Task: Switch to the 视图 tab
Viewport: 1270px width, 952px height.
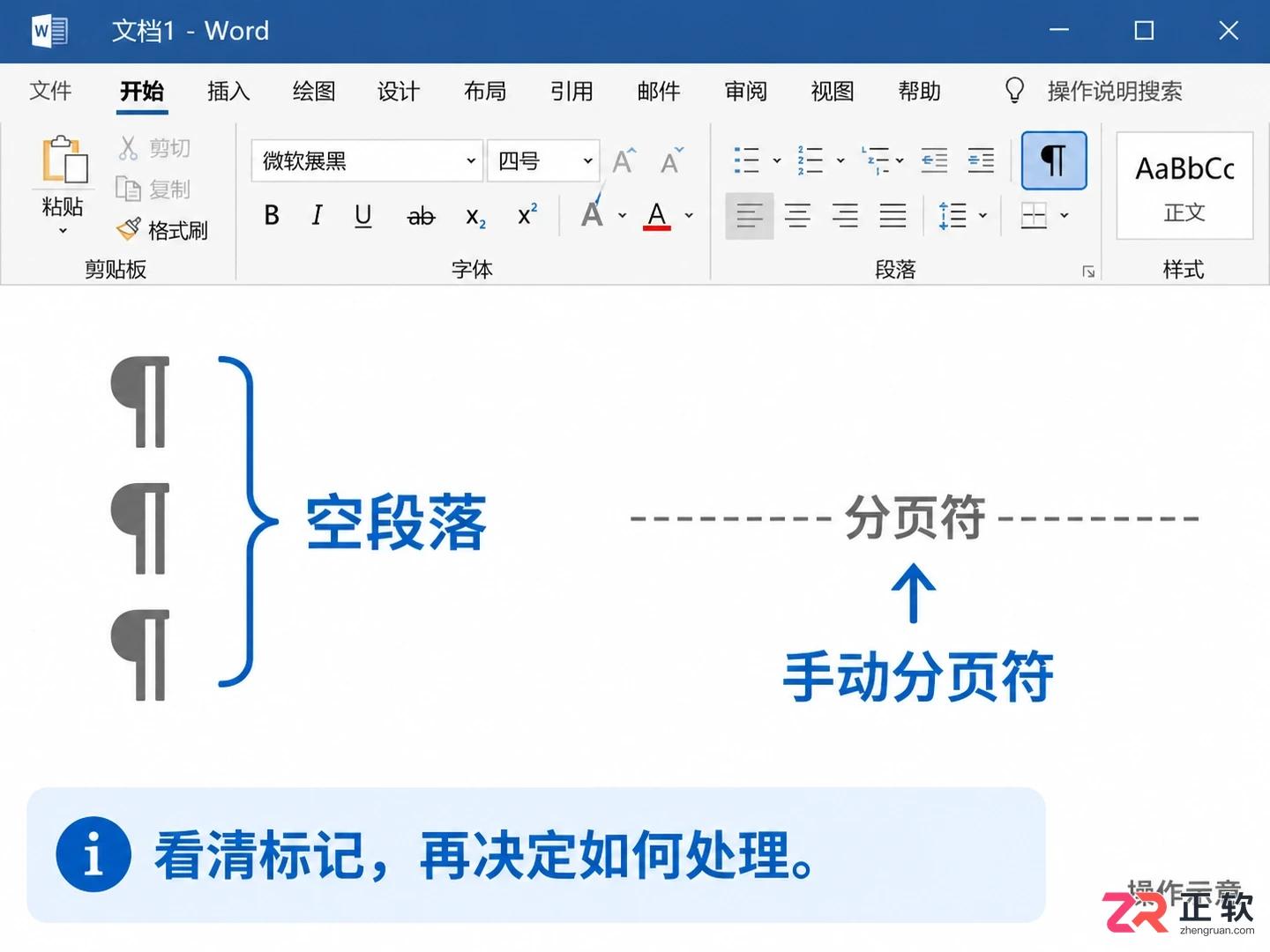Action: pyautogui.click(x=833, y=91)
